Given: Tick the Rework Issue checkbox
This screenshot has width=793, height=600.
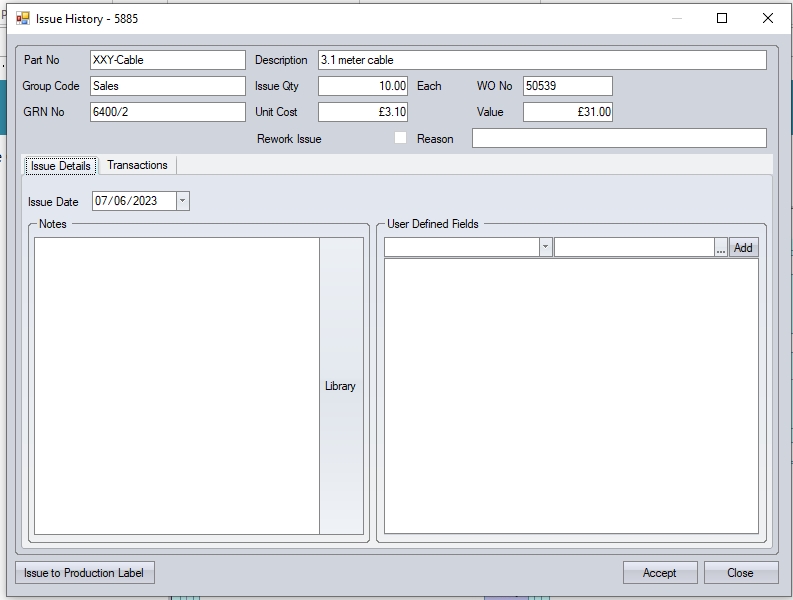Looking at the screenshot, I should [x=400, y=138].
